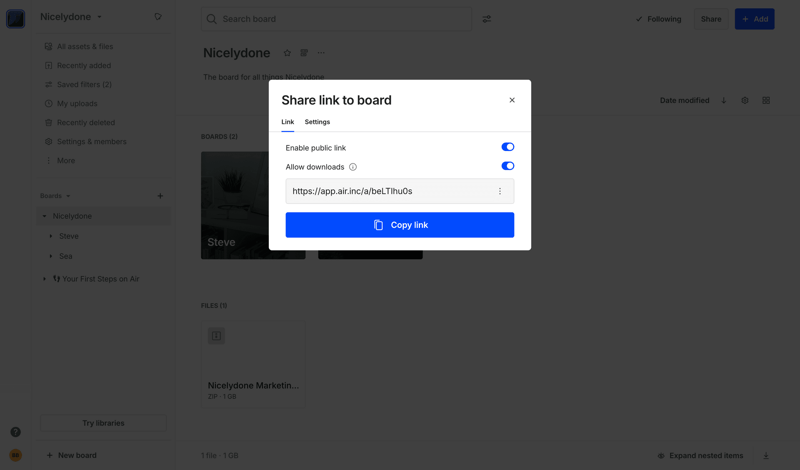Click the Copy link button
Image resolution: width=800 pixels, height=470 pixels.
click(400, 225)
